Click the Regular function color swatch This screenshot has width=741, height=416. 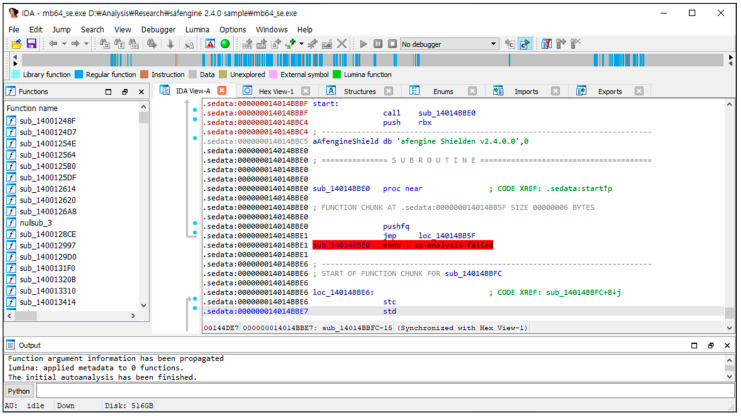[x=79, y=74]
